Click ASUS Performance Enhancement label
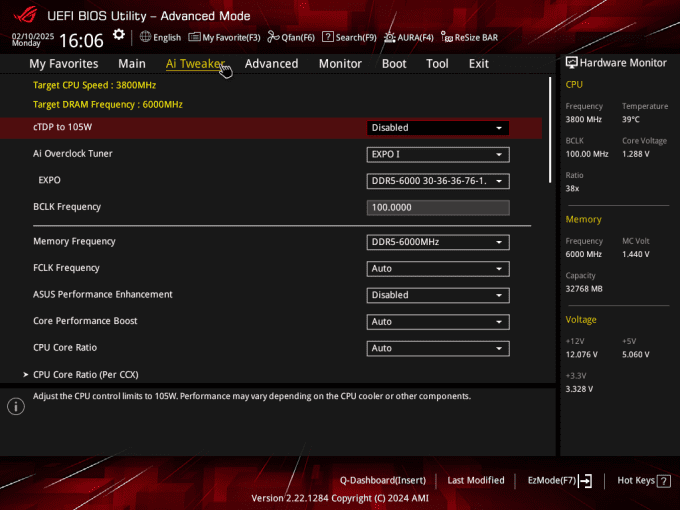 tap(103, 294)
